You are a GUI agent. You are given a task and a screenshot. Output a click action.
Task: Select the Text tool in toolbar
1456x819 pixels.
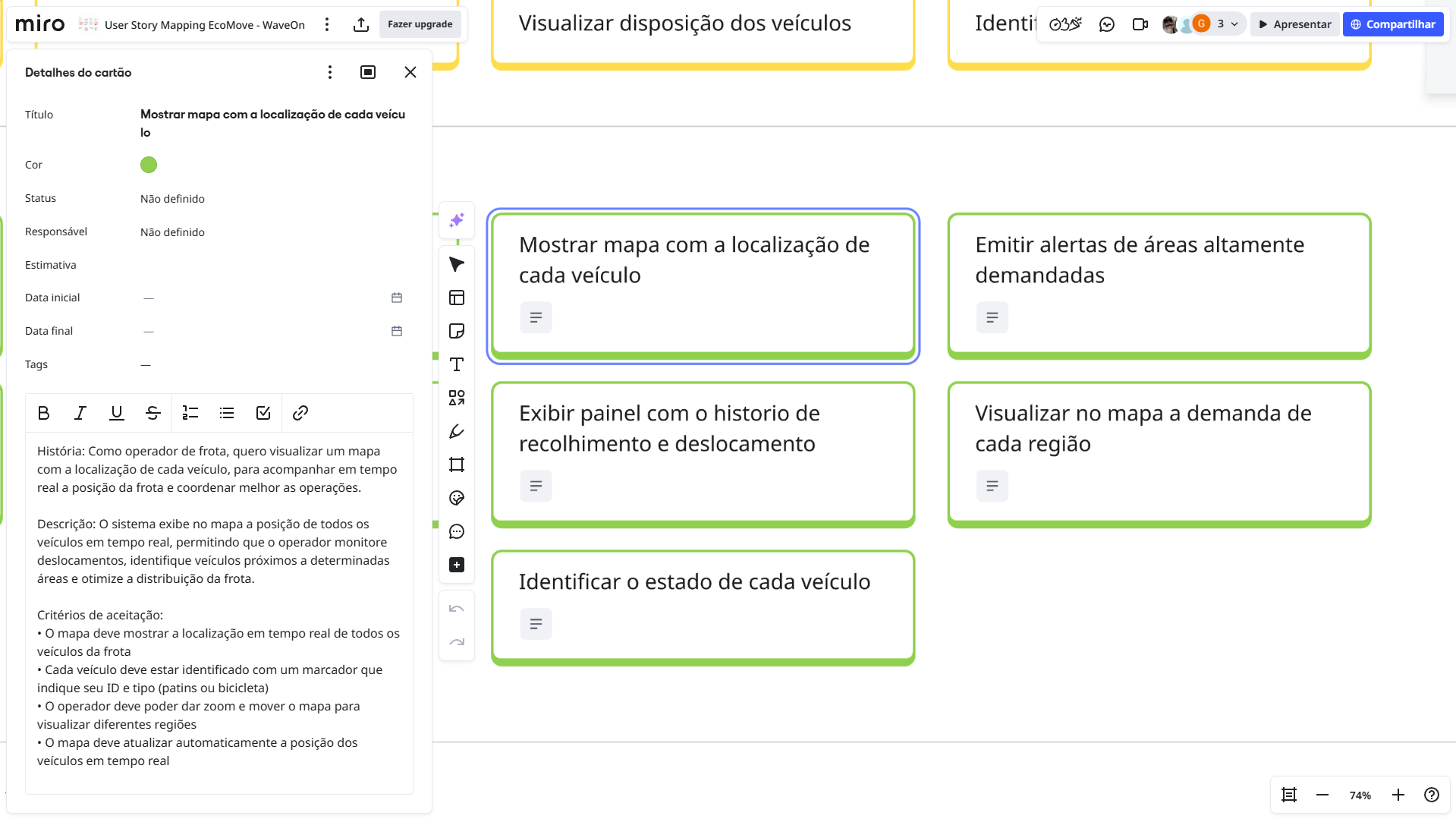456,364
